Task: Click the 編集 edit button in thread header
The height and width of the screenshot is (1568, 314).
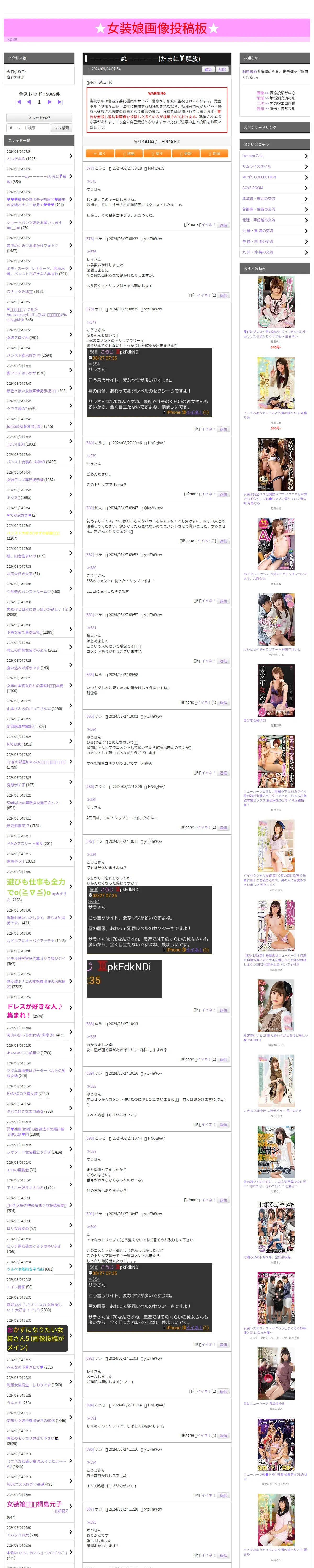Action: click(208, 70)
